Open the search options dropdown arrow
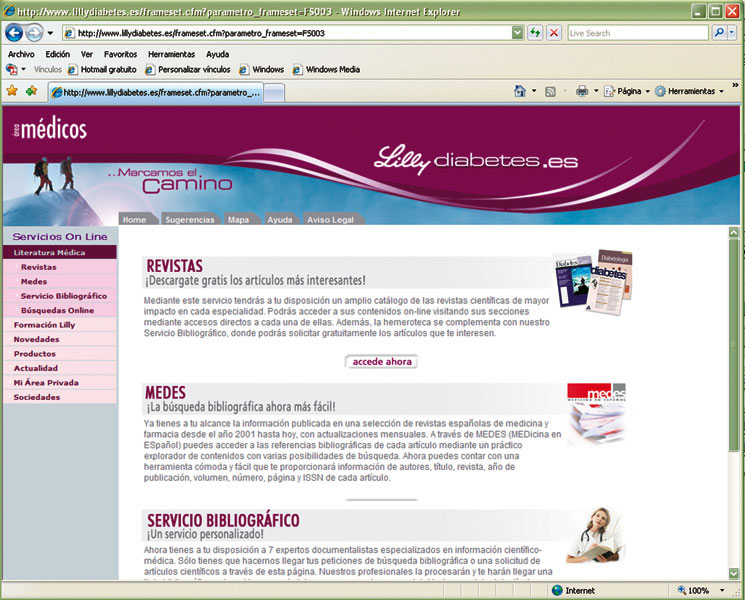745x600 pixels. tap(732, 32)
